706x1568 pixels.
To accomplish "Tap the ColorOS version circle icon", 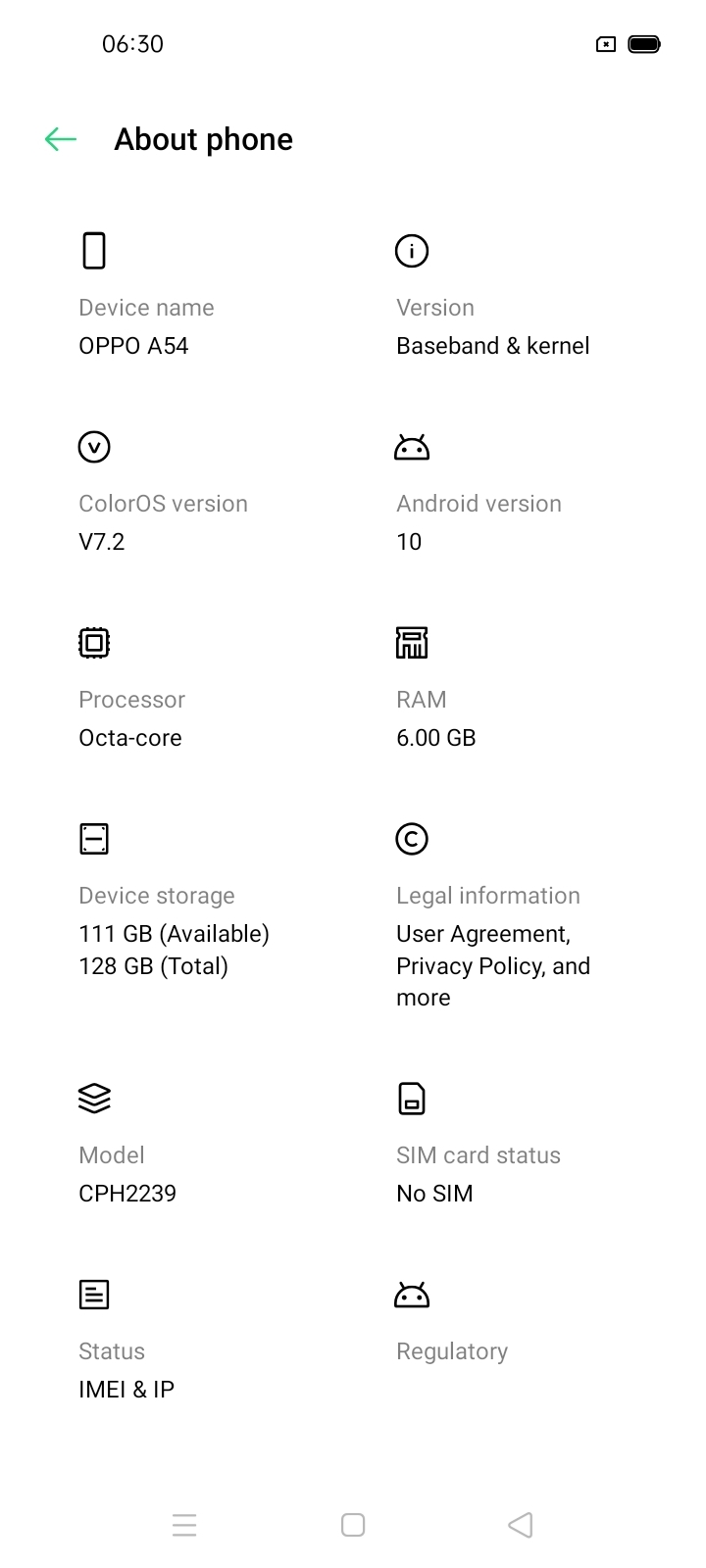I will tap(94, 447).
